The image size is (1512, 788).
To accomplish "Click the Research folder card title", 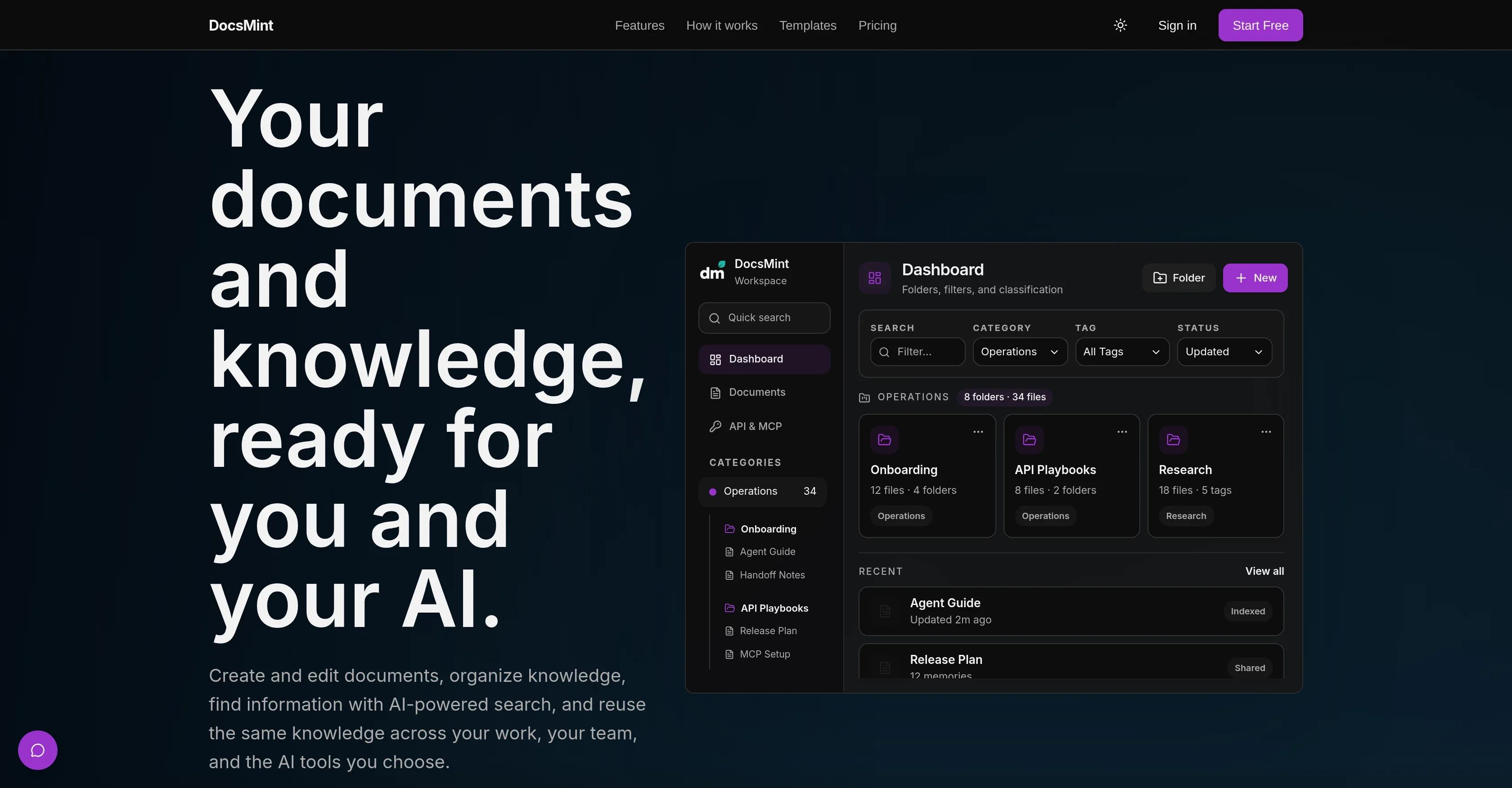I will [x=1185, y=470].
